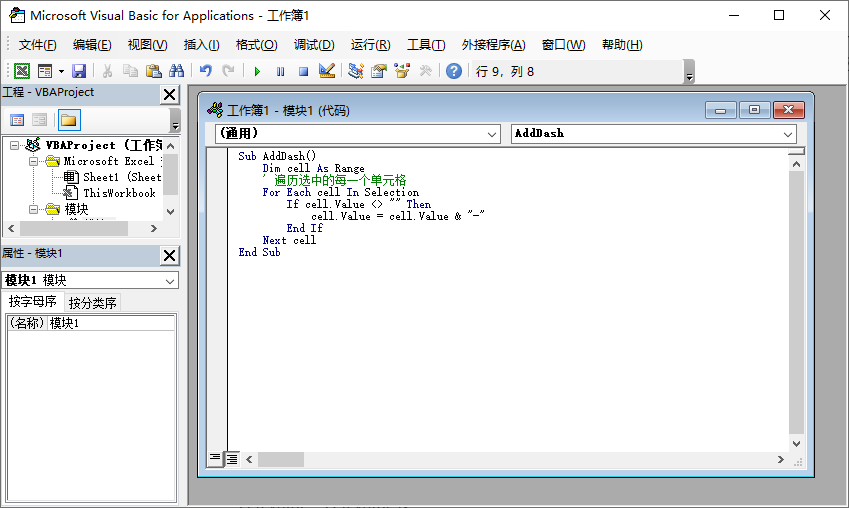Click View Code icon in project panel
849x508 pixels.
click(x=17, y=120)
